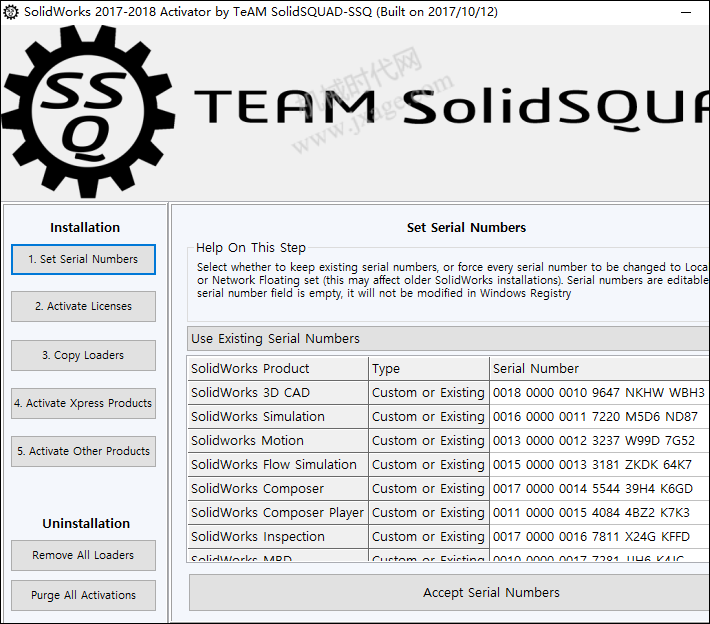Click the Type cell for SolidWorks 3D CAD

coord(429,393)
